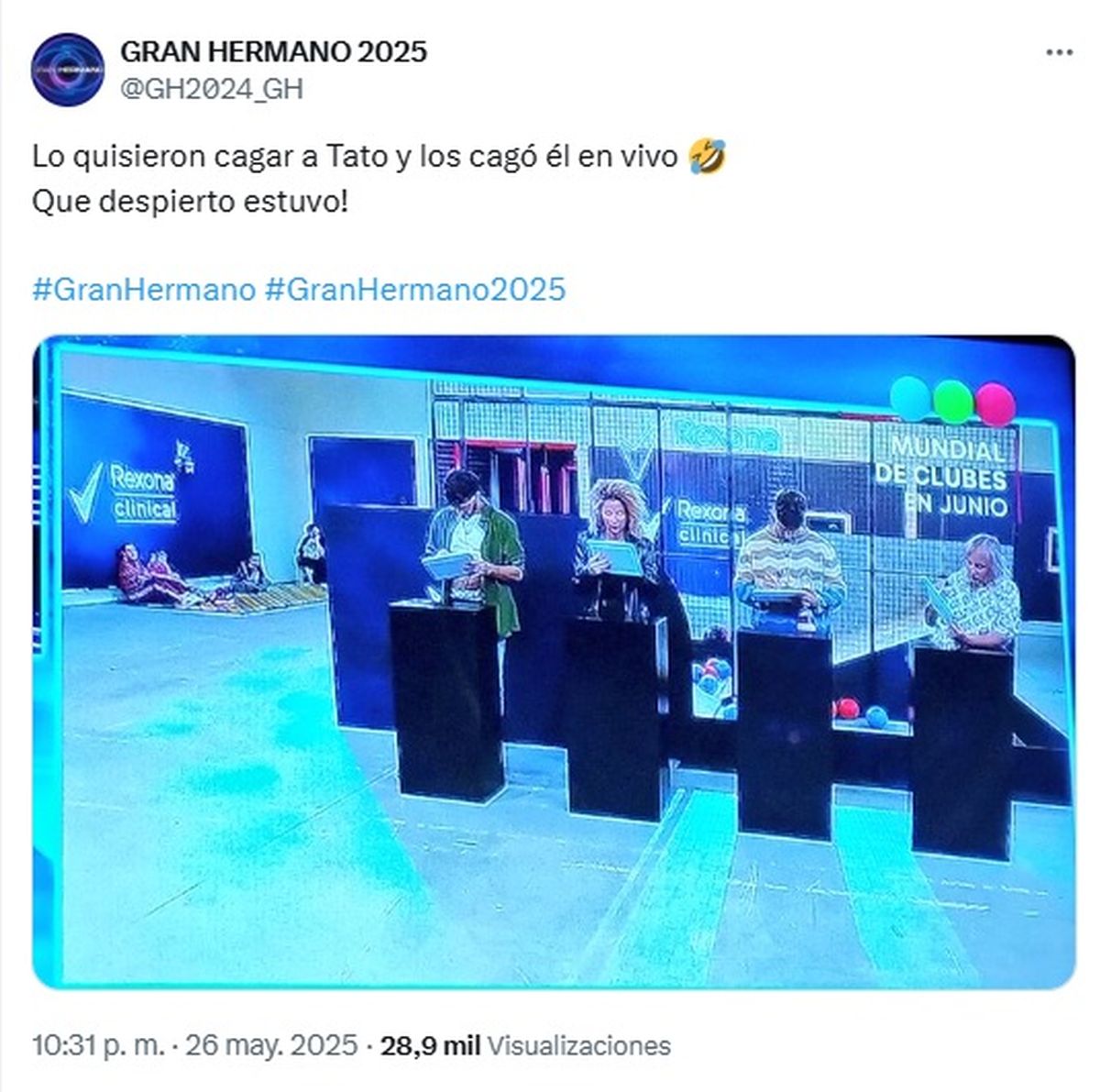Click the gray-haired contestant at right podium
The width and height of the screenshot is (1100, 1092).
975,591
